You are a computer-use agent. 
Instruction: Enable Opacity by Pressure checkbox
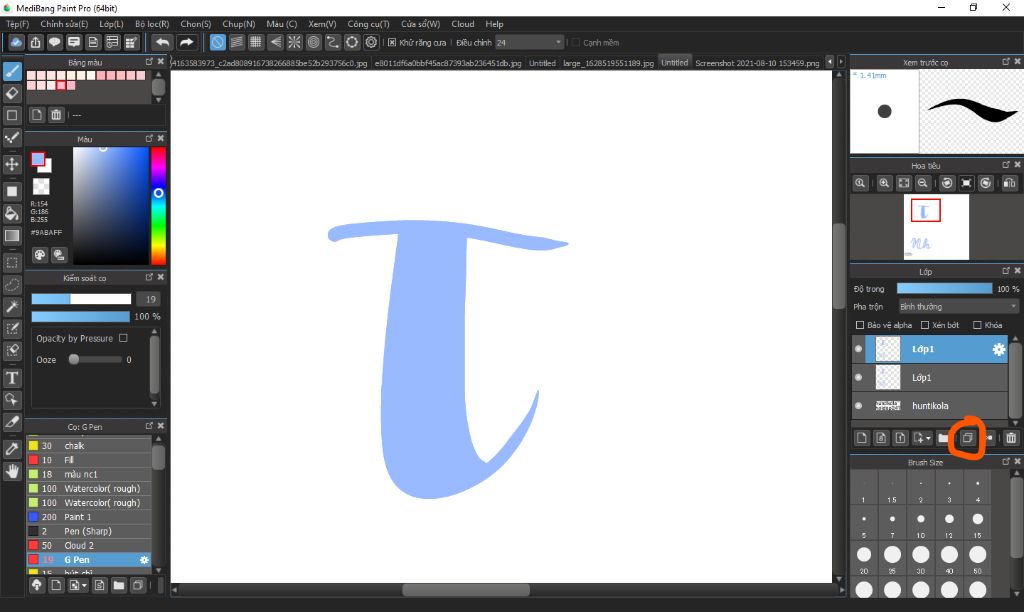click(x=123, y=338)
